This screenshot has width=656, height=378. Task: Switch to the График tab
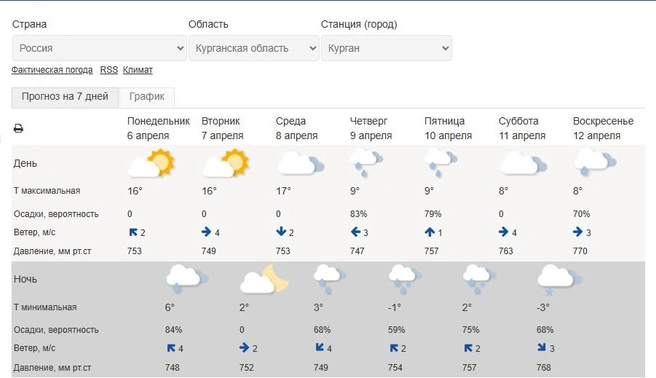point(147,97)
